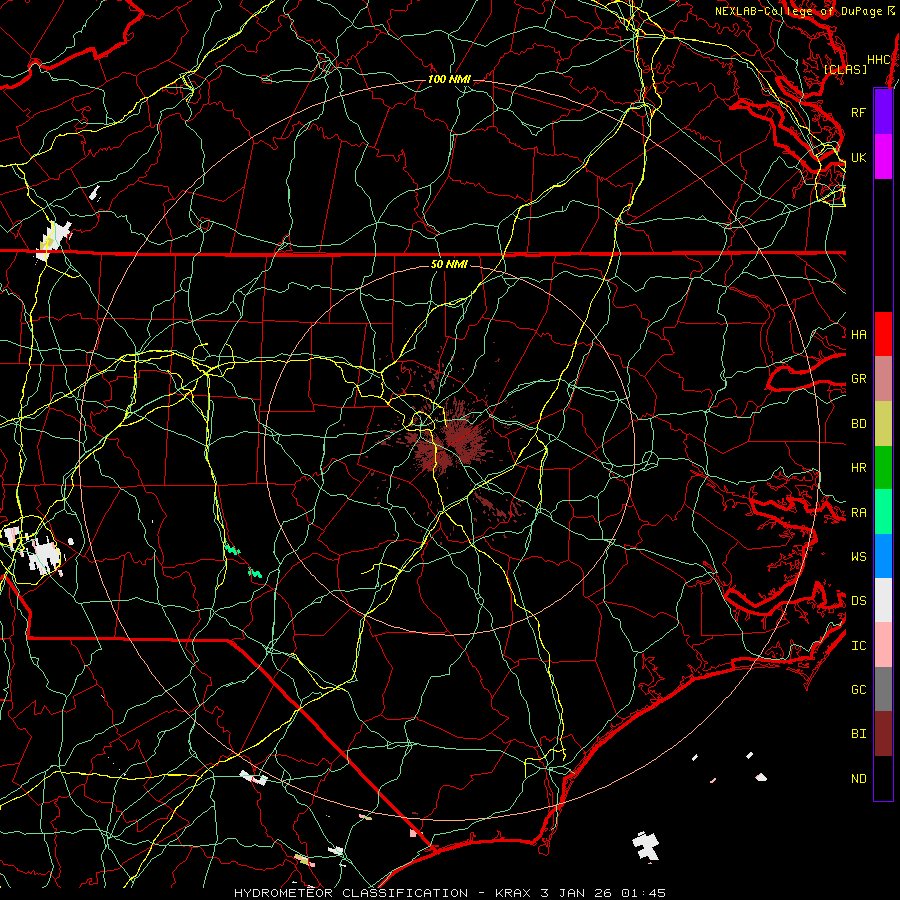Select the WS legend label
900x900 pixels.
(x=858, y=557)
